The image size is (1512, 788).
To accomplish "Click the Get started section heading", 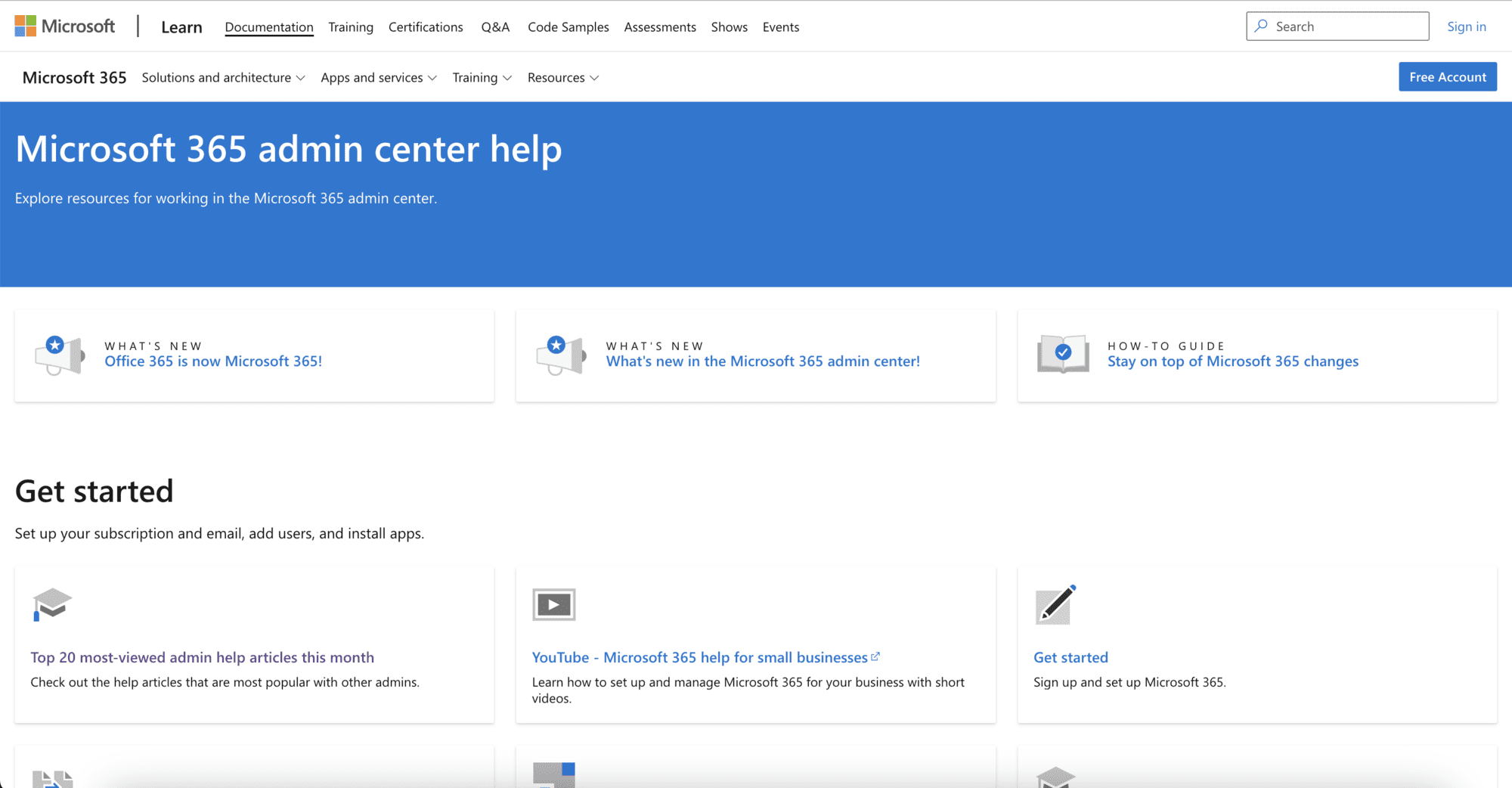I will [94, 491].
